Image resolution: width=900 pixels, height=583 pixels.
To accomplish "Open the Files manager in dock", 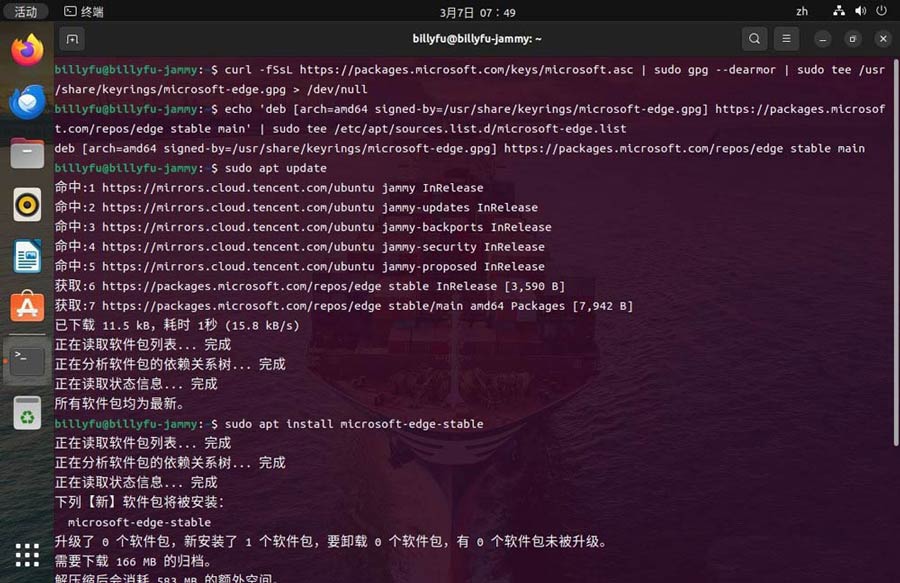I will (x=27, y=153).
